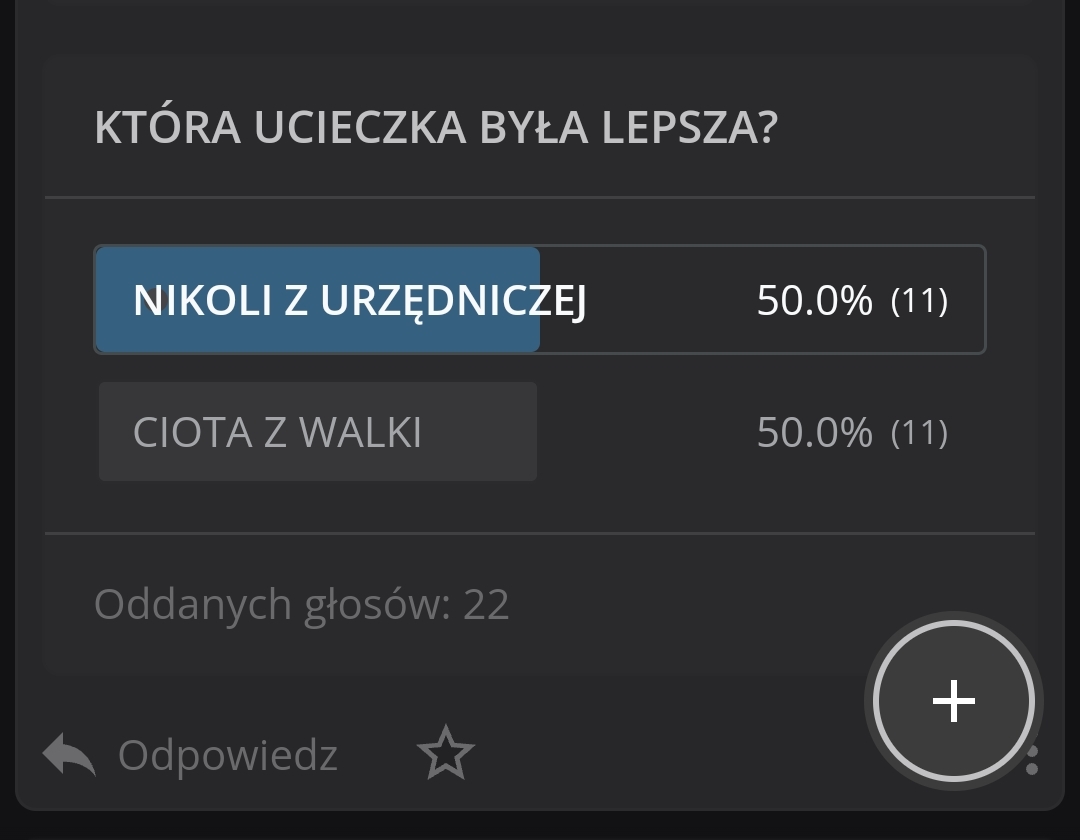This screenshot has width=1080, height=840.
Task: Click the Oddanych głosów label
Action: 272,605
